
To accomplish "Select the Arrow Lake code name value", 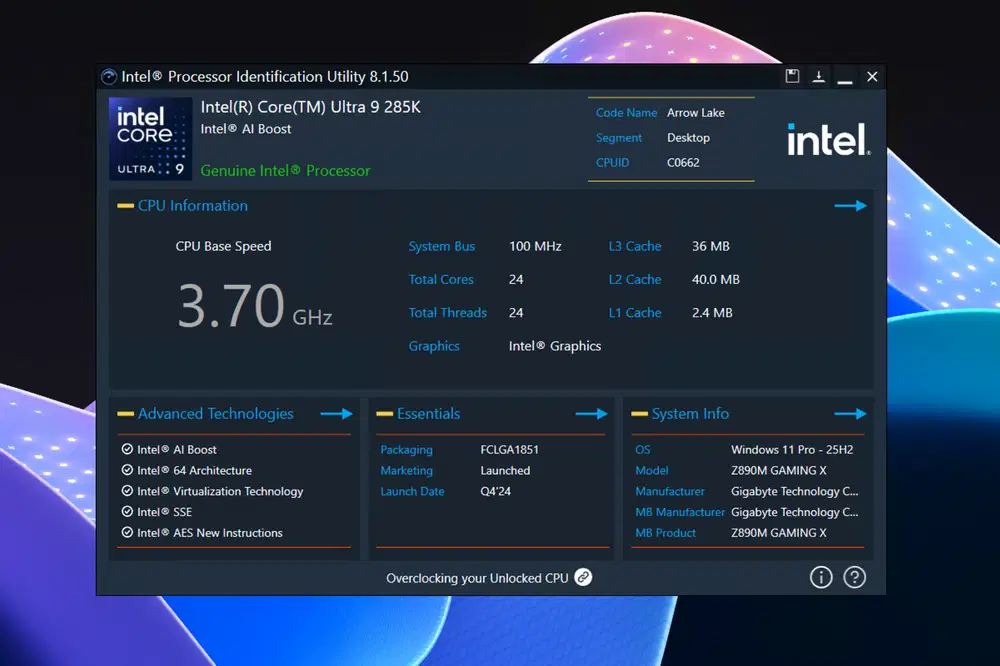I will pyautogui.click(x=696, y=113).
